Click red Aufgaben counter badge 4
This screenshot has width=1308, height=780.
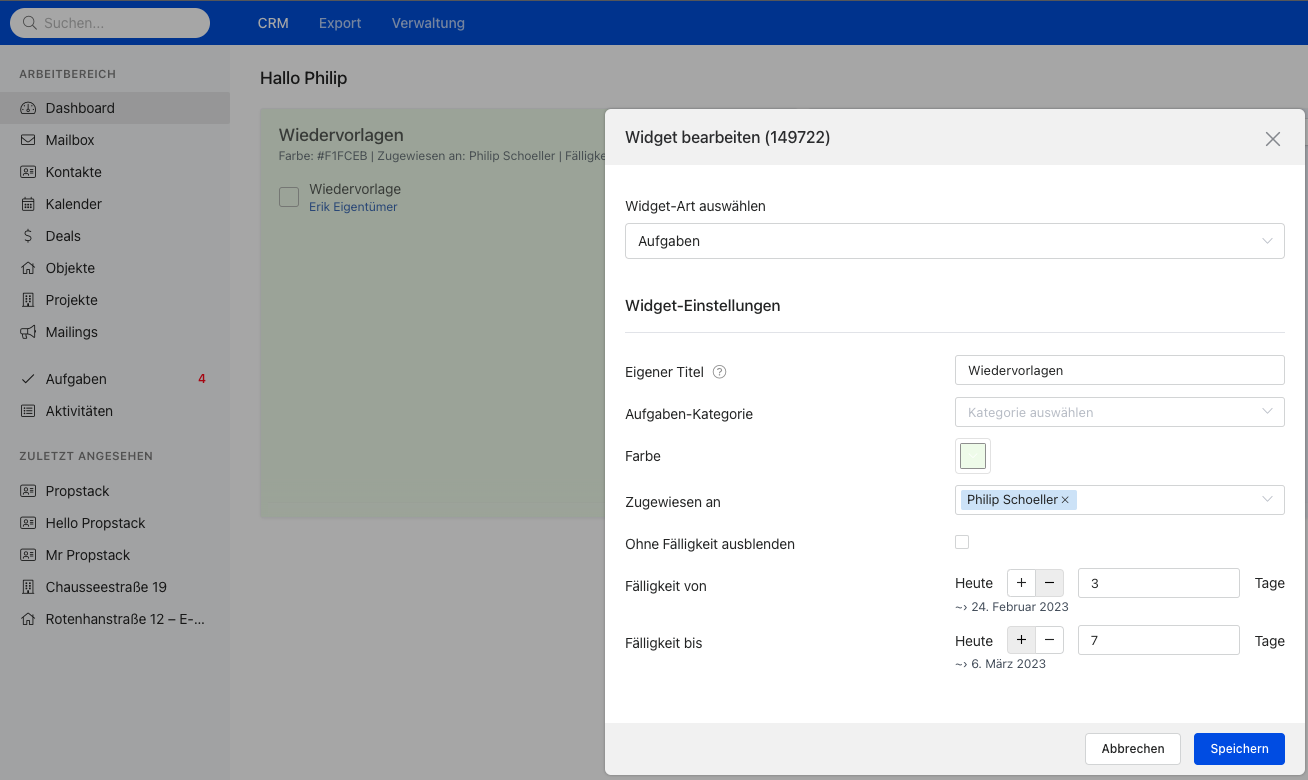202,379
